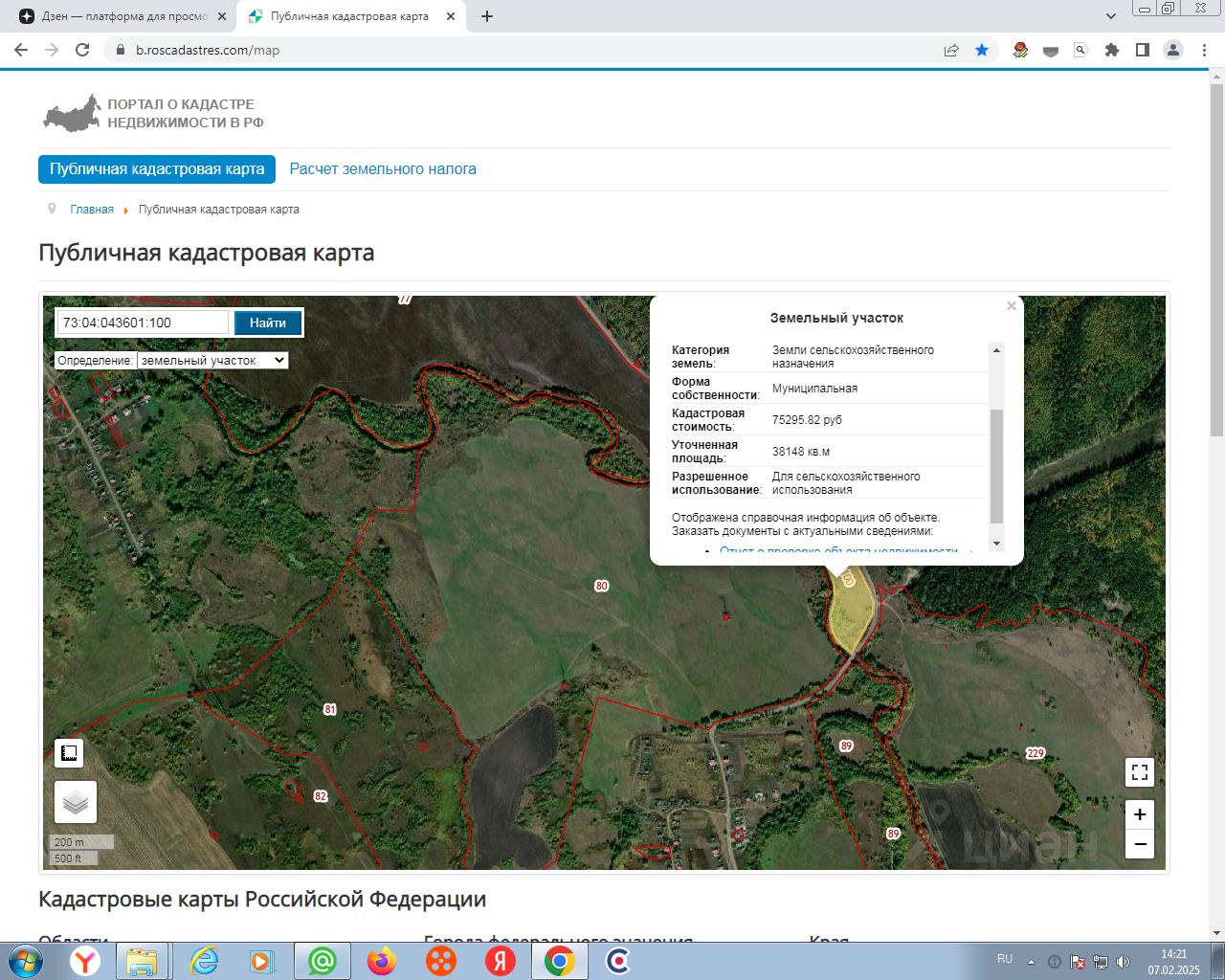This screenshot has width=1225, height=980.
Task: Open Расчет земельного налога tab
Action: click(x=383, y=169)
